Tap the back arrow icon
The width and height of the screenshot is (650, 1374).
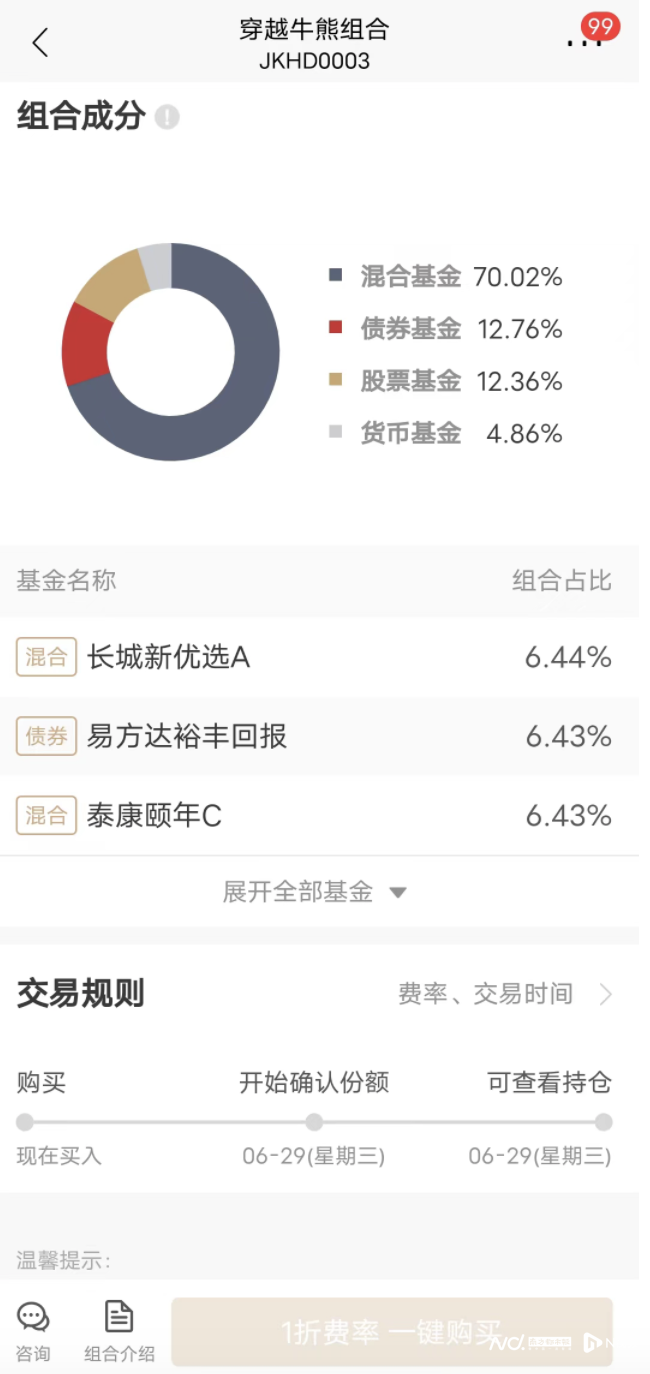(40, 43)
